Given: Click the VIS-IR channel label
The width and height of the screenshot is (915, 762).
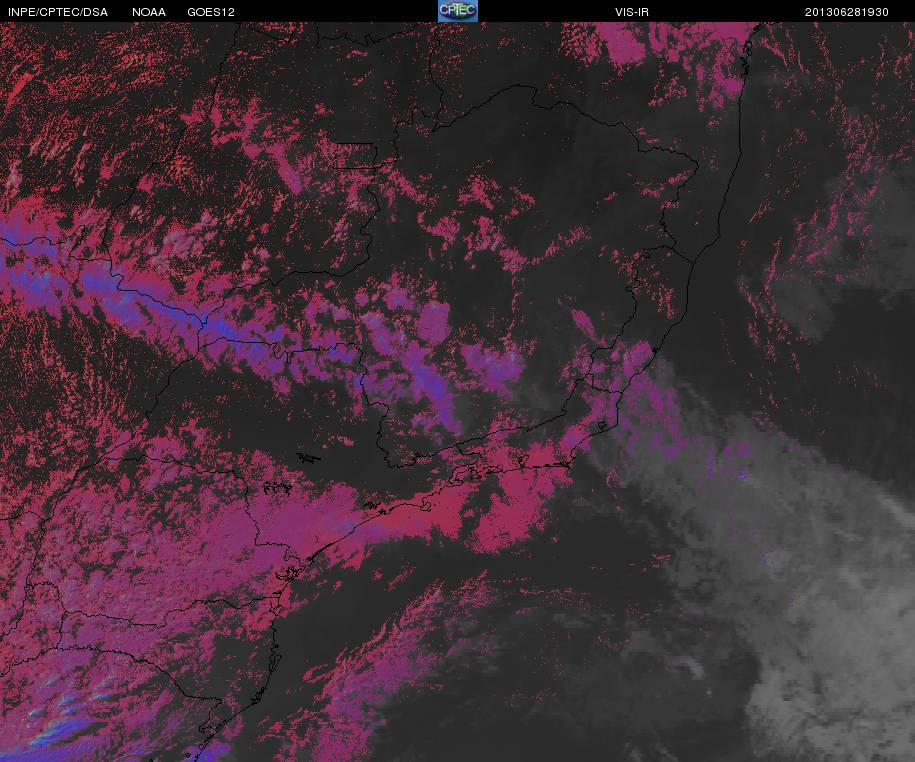Looking at the screenshot, I should [x=631, y=12].
